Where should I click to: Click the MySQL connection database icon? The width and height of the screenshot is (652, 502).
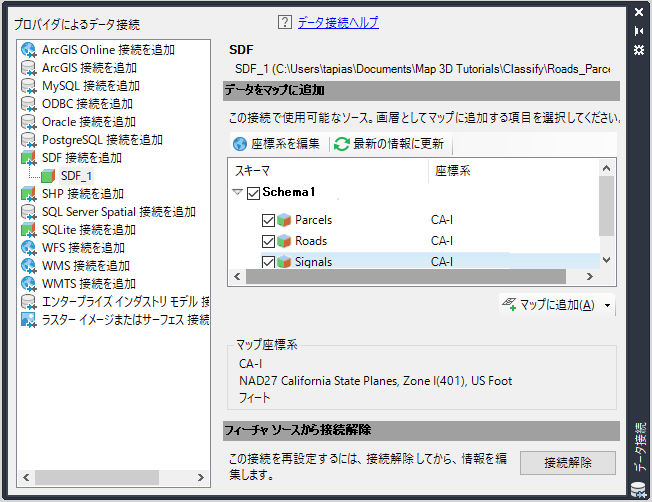click(x=29, y=86)
